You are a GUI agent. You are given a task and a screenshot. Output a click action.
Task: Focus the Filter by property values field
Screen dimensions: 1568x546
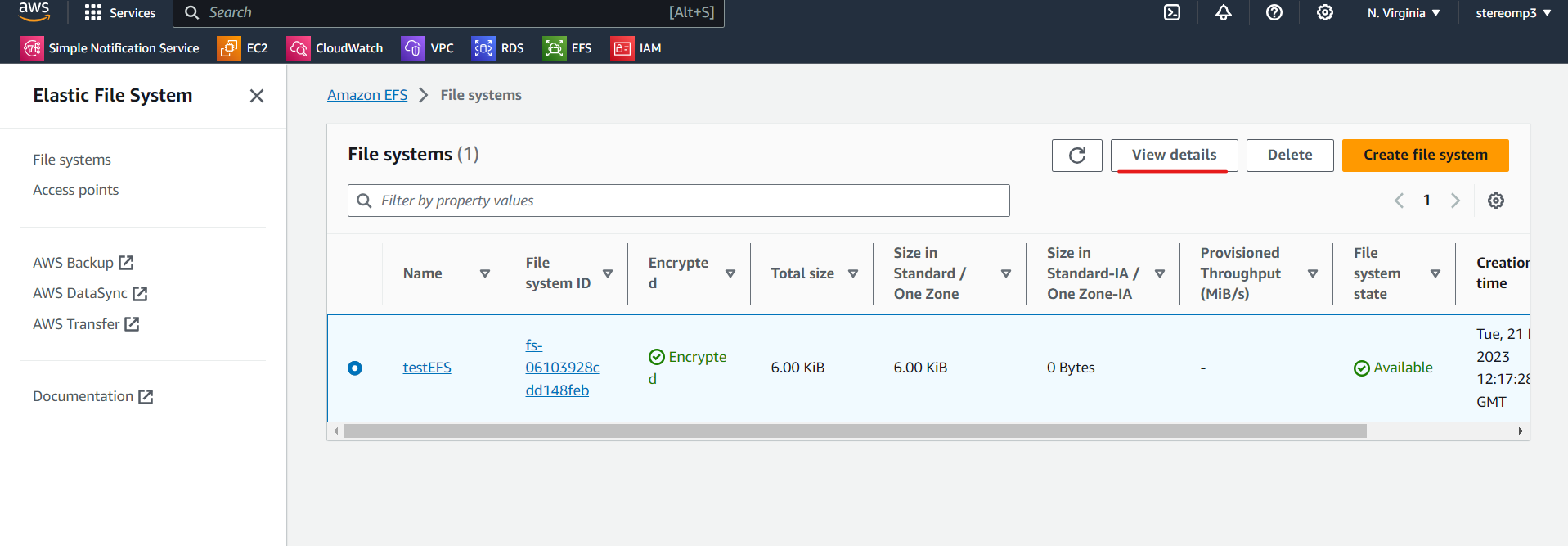[679, 201]
